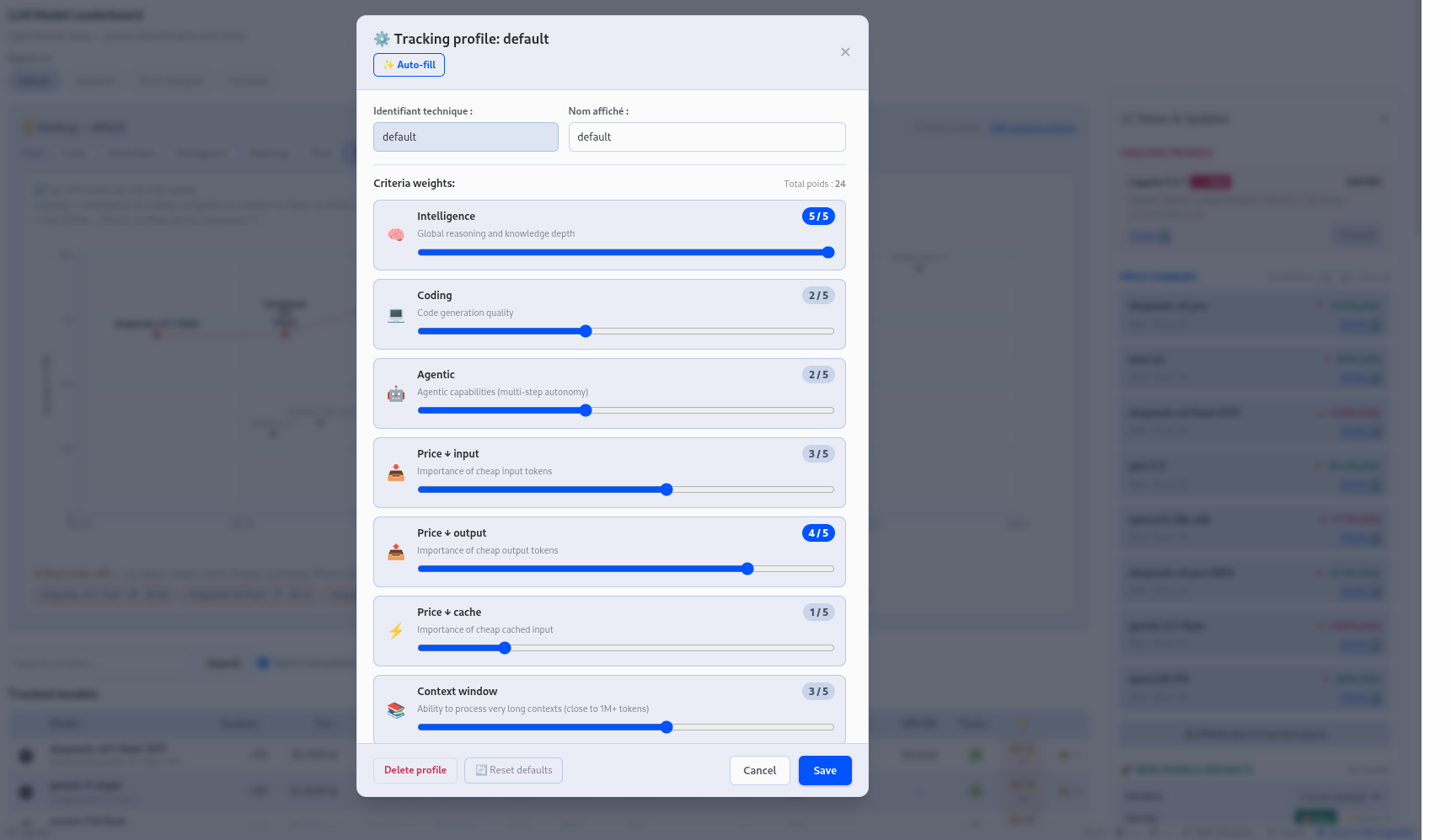Cancel the profile changes
The image size is (1451, 840).
[x=760, y=770]
